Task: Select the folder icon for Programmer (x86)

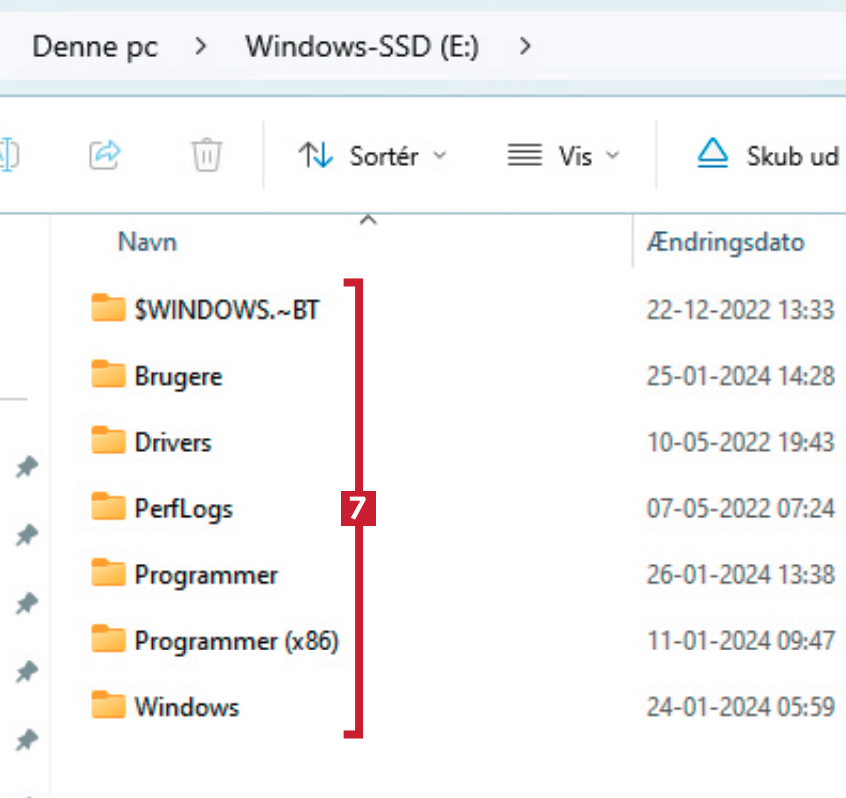Action: click(107, 640)
